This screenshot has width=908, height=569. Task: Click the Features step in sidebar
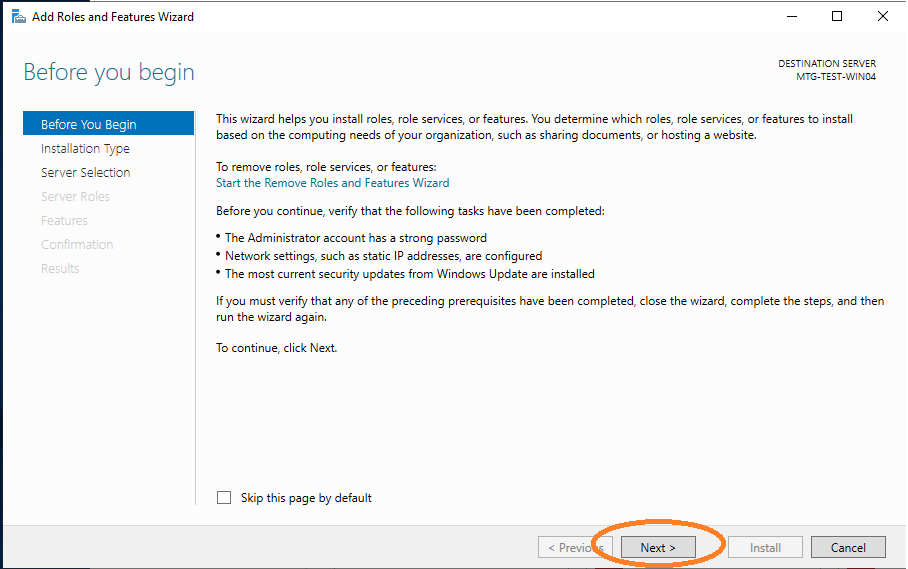click(64, 220)
